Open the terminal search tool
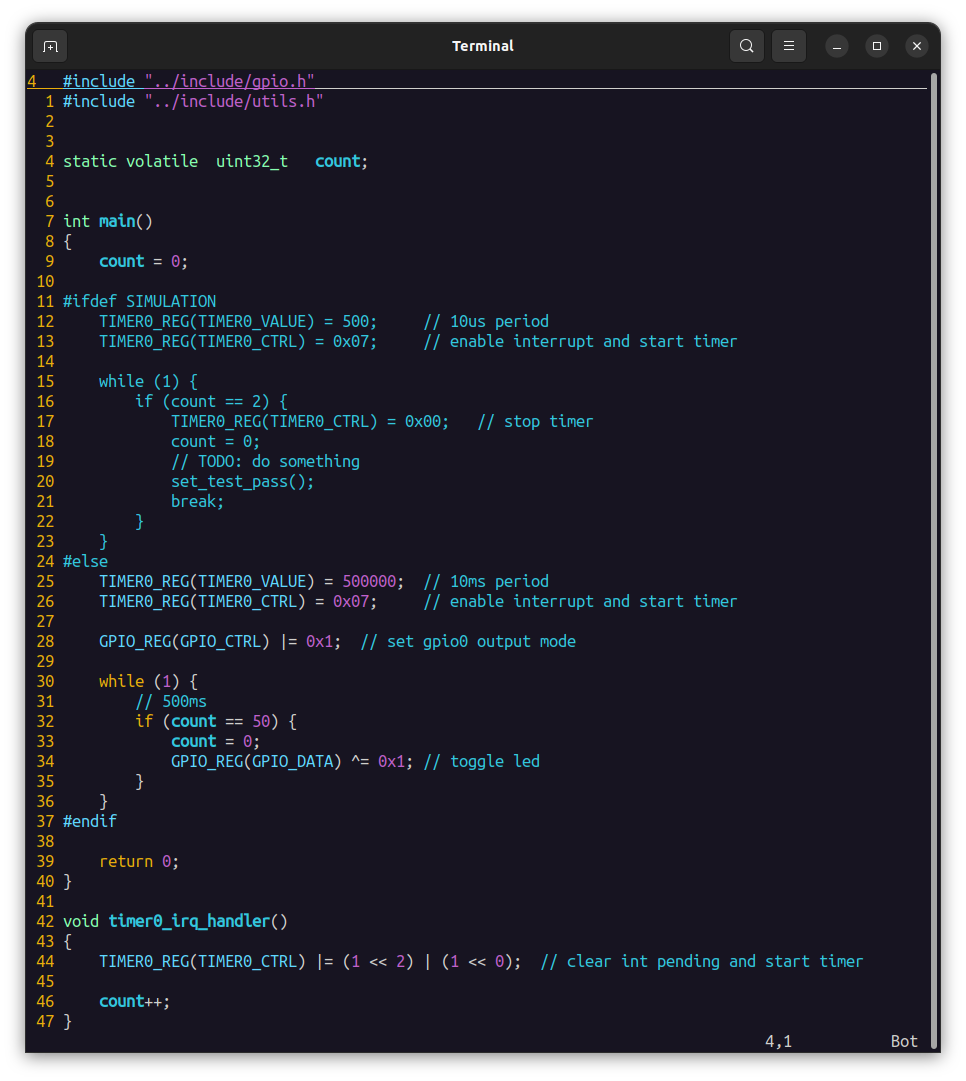The width and height of the screenshot is (966, 1081). [x=747, y=46]
